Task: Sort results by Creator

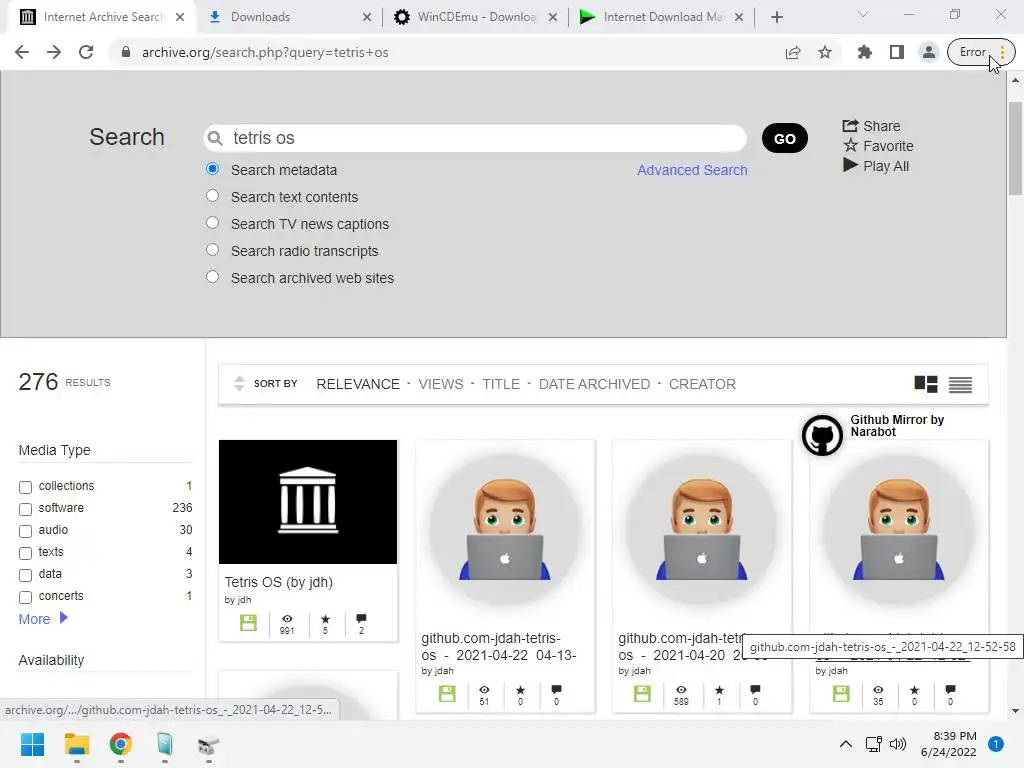Action: [702, 384]
